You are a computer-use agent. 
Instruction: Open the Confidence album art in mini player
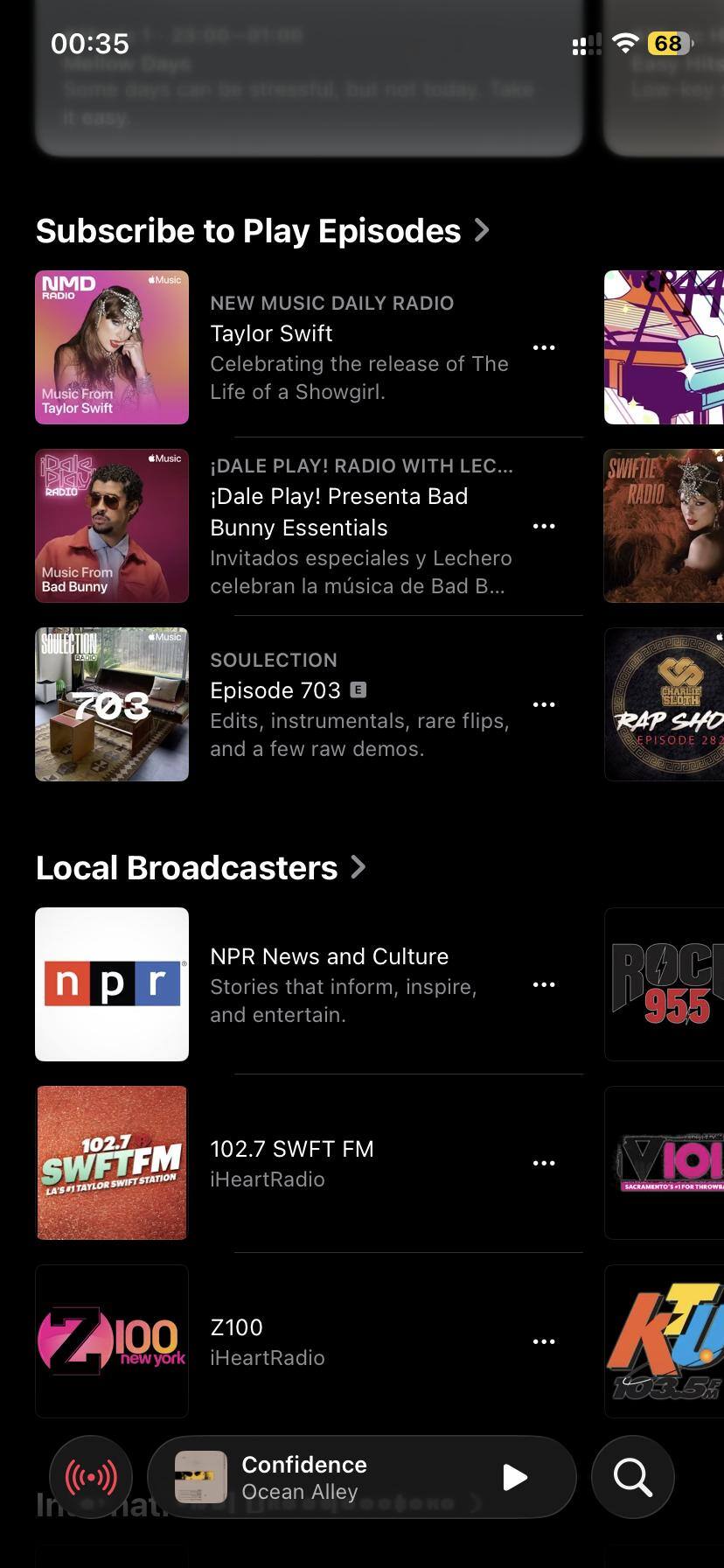point(201,1477)
